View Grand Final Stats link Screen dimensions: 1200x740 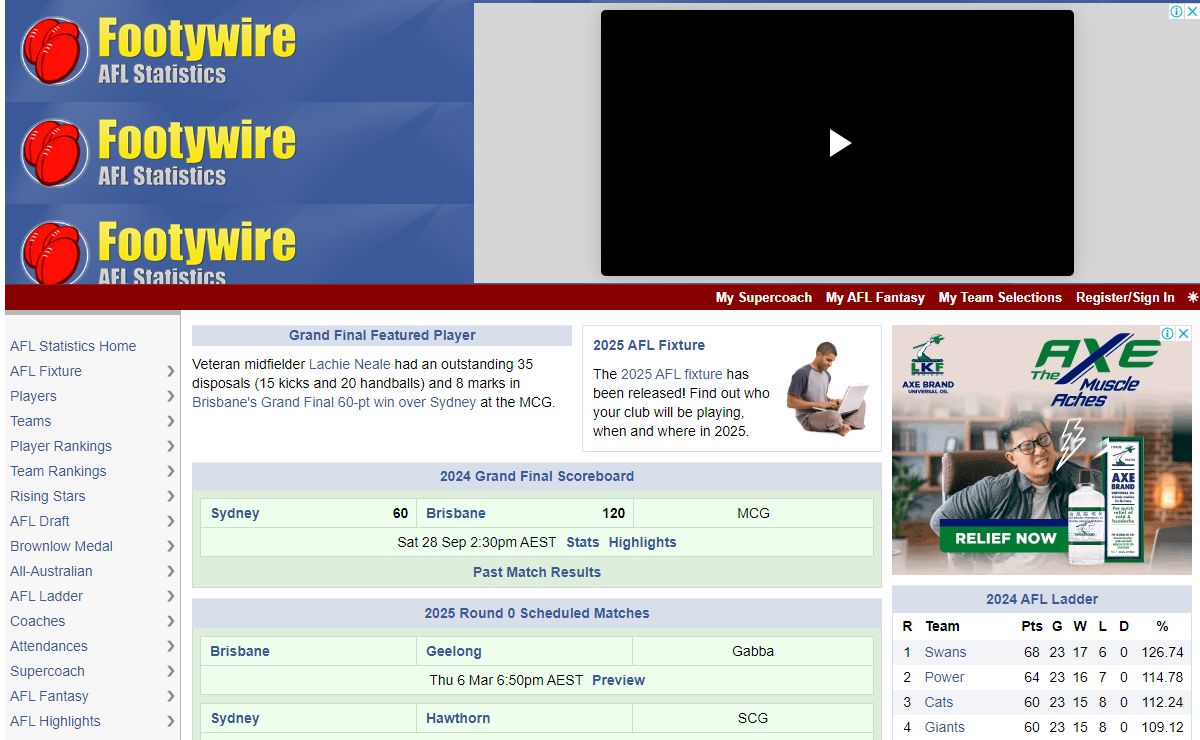583,542
